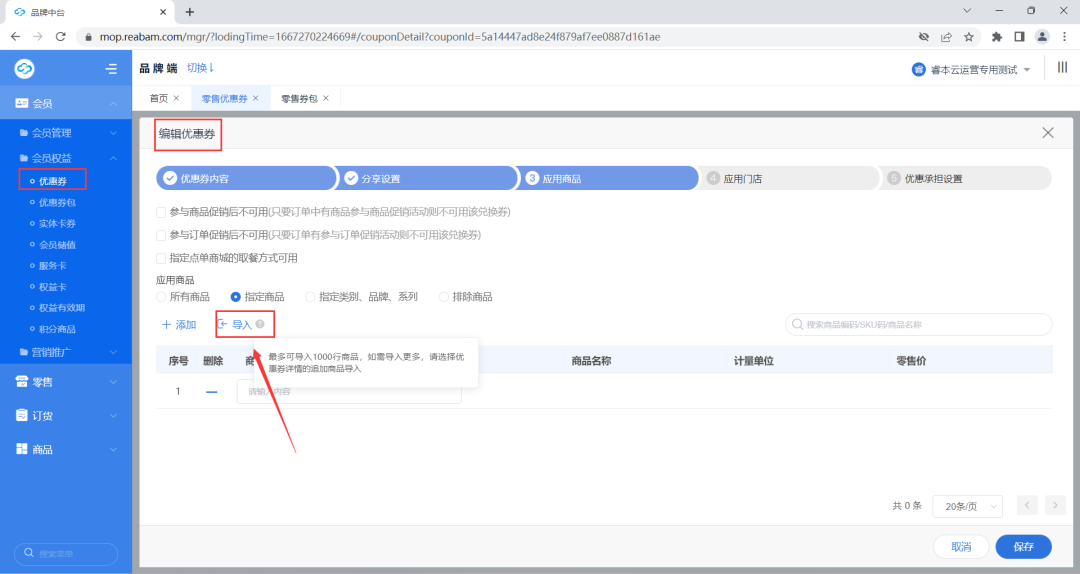
Task: Enable 参与商品促销后不可用 checkbox
Action: click(x=161, y=212)
